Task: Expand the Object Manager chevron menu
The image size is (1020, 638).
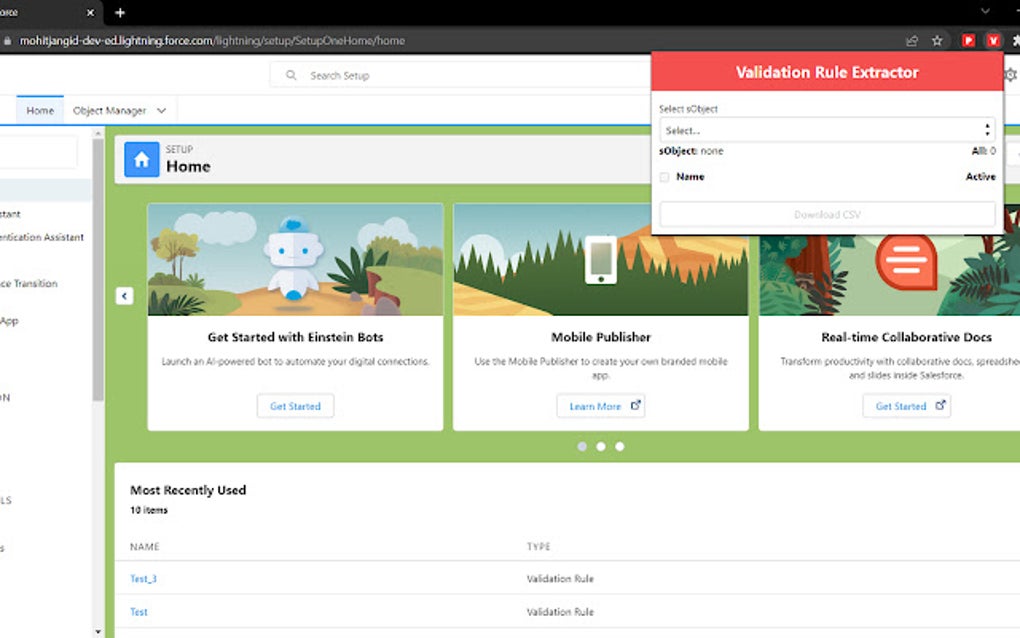Action: click(x=161, y=111)
